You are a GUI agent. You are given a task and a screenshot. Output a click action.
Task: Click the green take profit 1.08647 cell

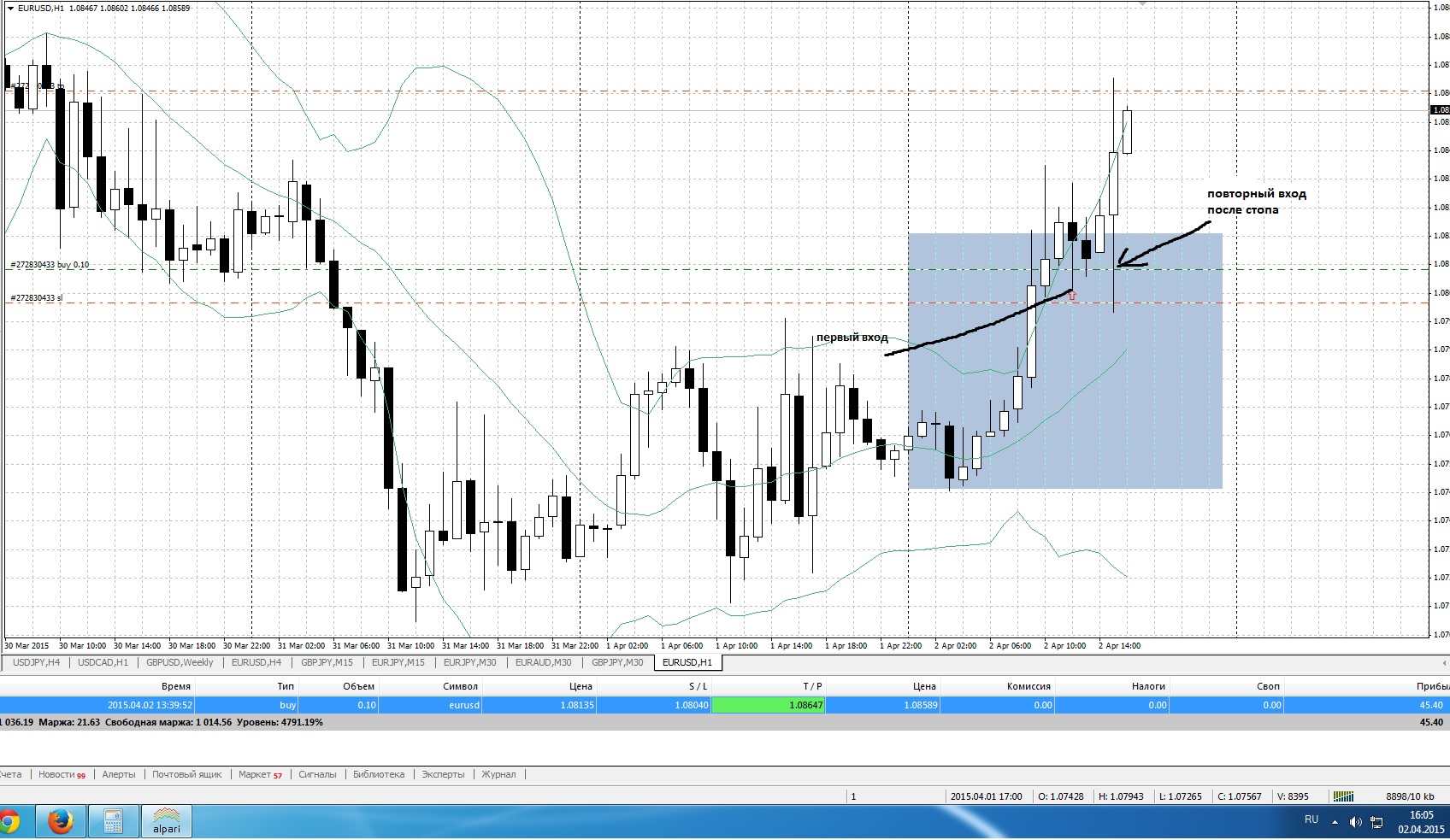point(769,705)
